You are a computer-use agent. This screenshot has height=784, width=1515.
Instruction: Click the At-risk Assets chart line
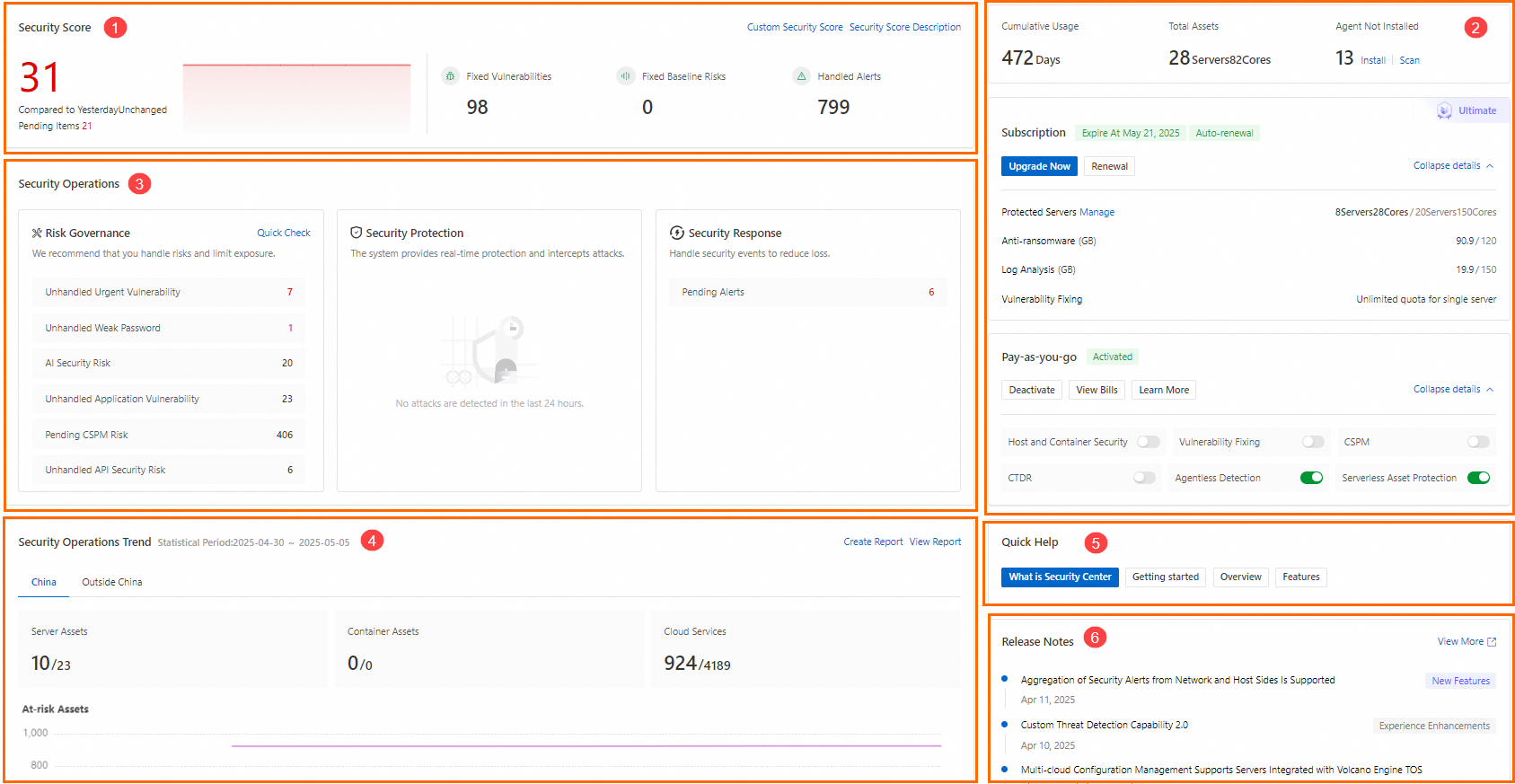pyautogui.click(x=586, y=745)
